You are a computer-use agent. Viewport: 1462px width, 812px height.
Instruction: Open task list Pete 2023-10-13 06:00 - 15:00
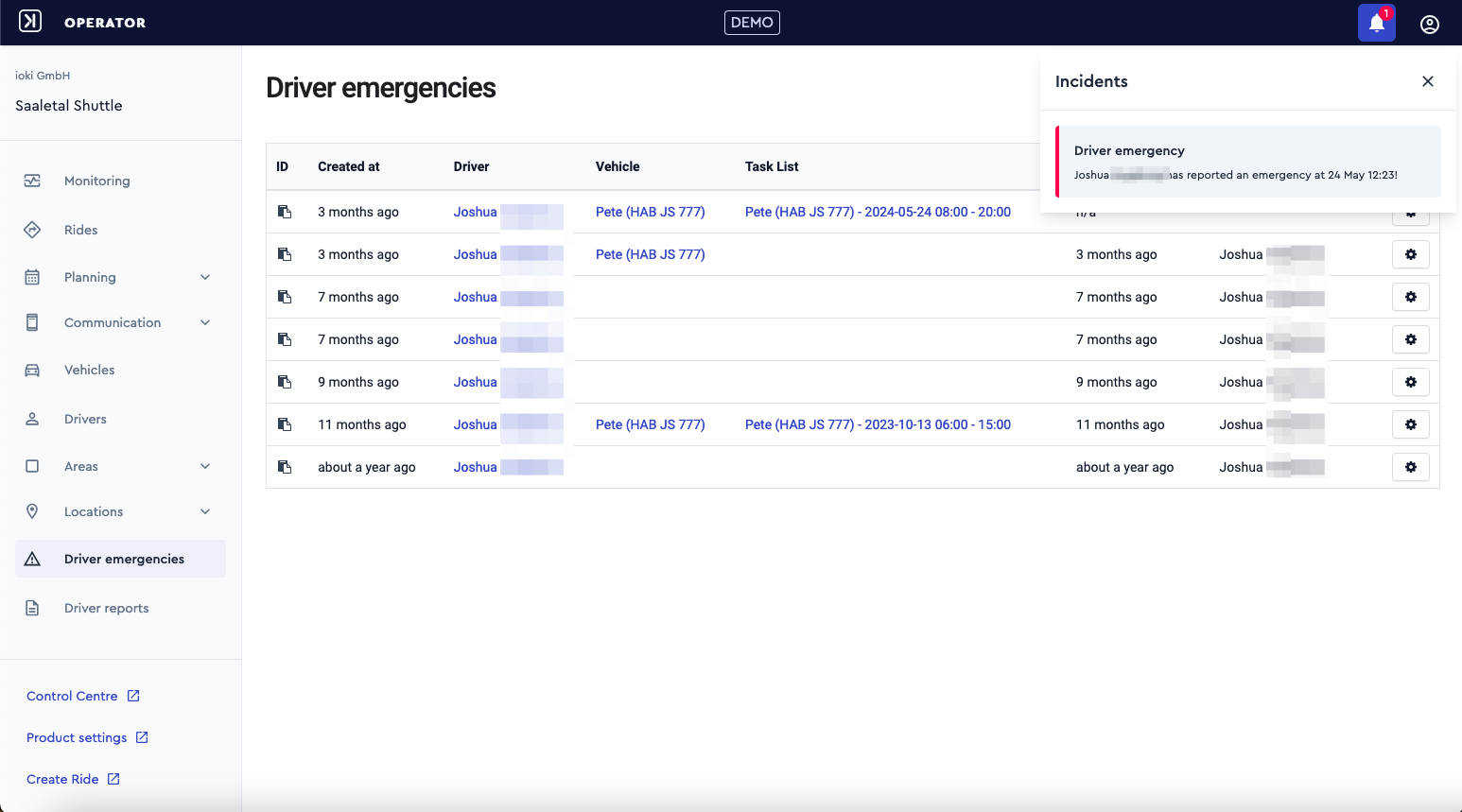(878, 424)
